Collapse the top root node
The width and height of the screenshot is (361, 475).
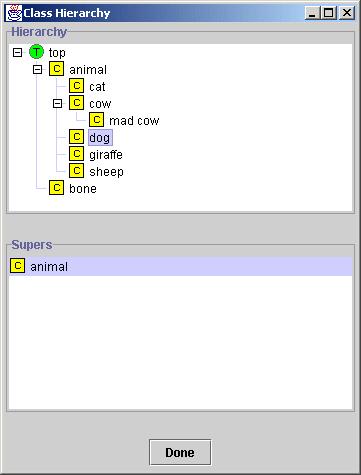tap(17, 52)
